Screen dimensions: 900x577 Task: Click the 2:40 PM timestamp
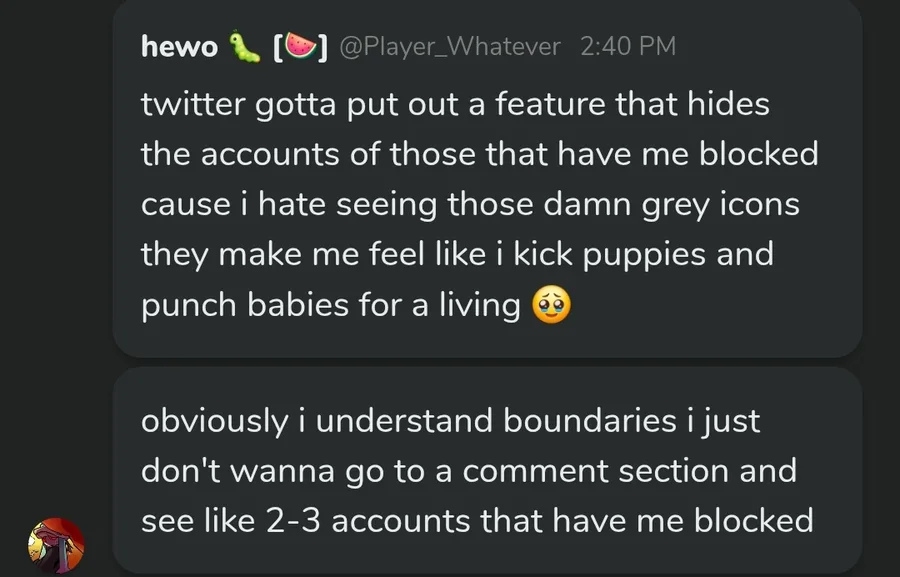[x=627, y=46]
